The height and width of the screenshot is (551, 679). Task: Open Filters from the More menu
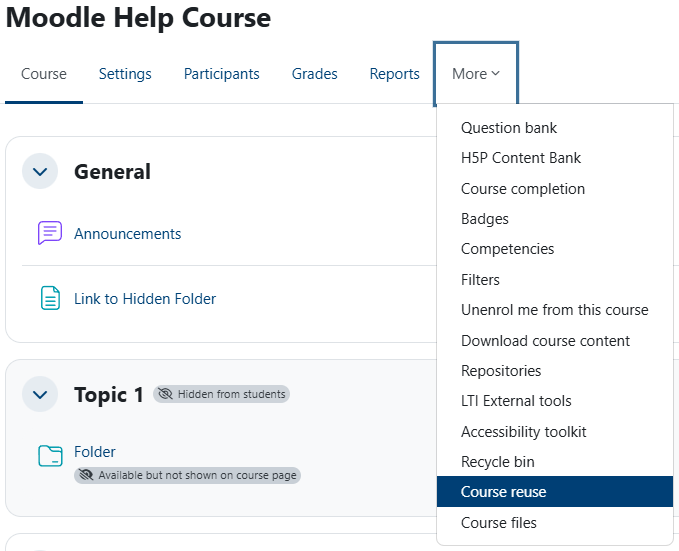click(555, 280)
